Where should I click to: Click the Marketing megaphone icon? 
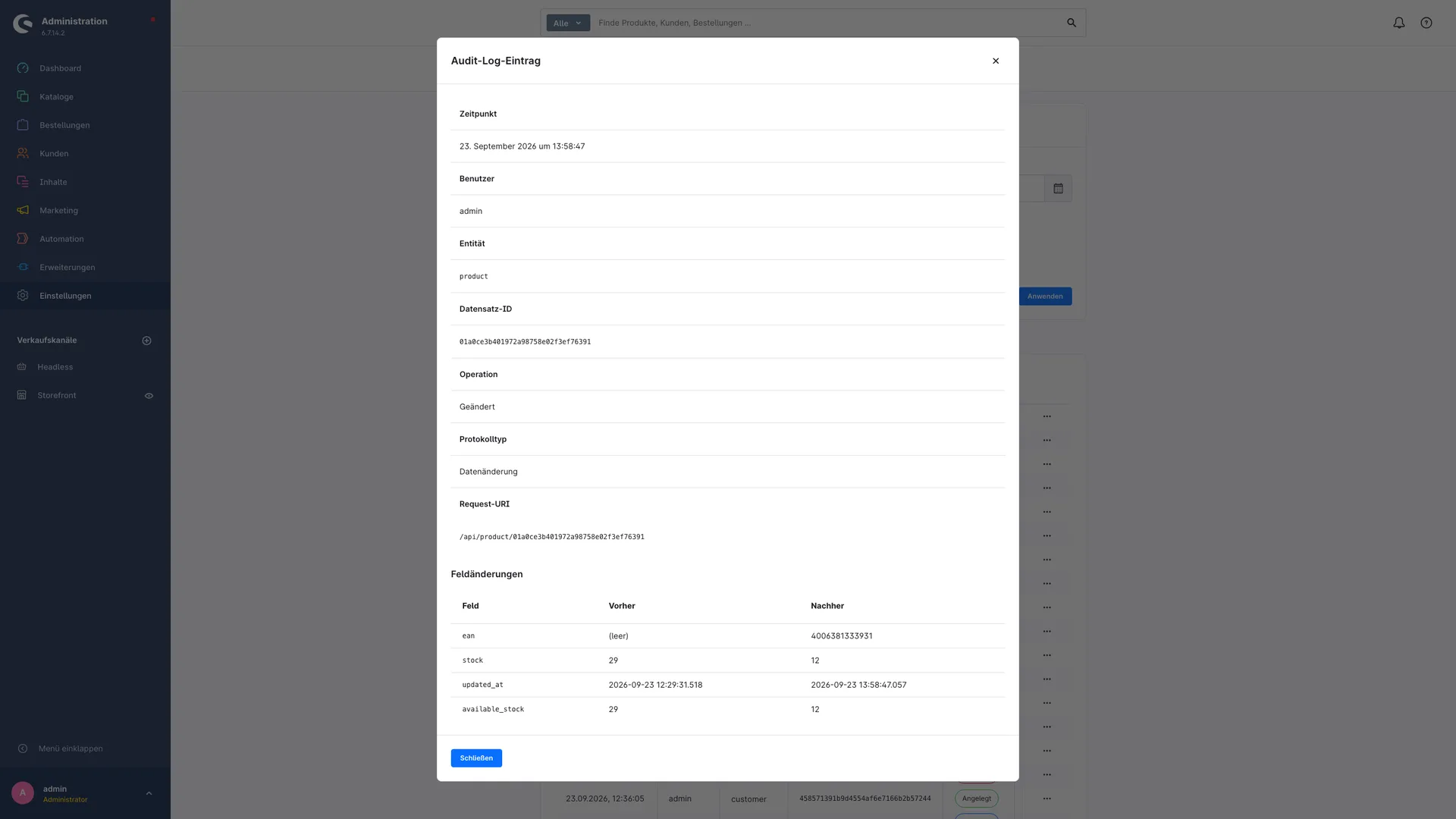tap(23, 210)
